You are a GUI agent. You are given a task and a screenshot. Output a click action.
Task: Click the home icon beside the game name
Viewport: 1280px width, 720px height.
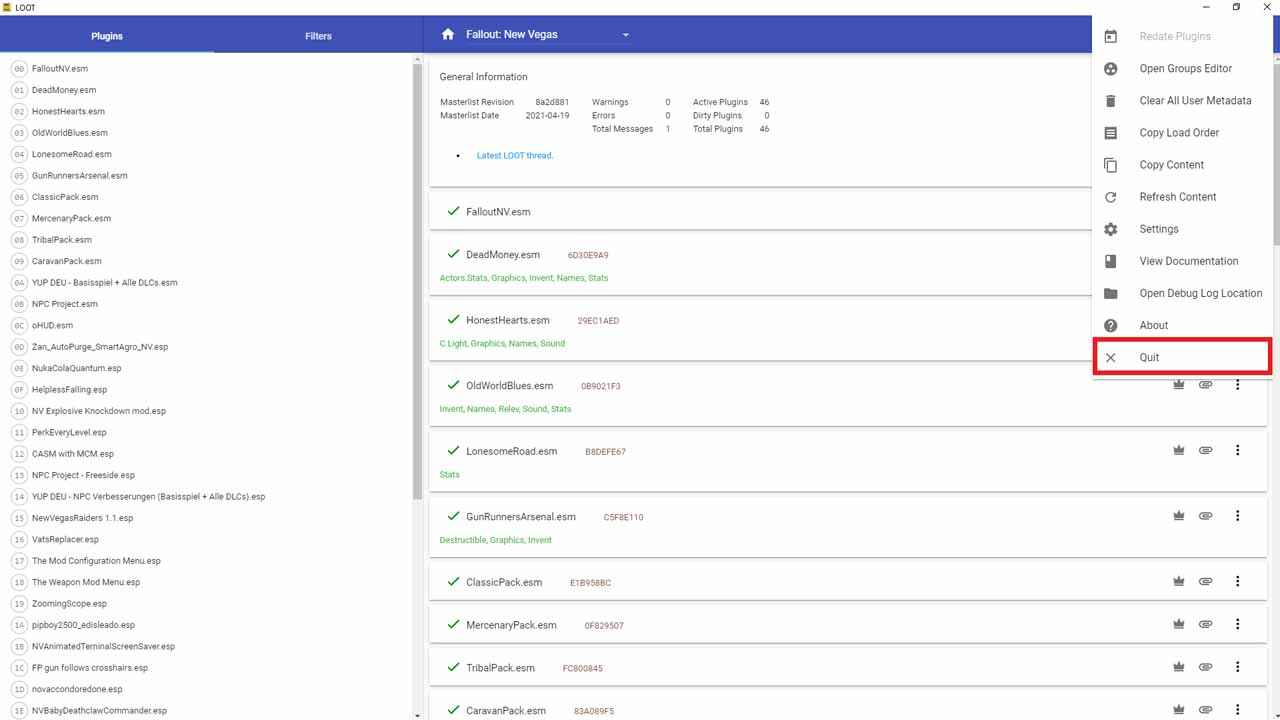pyautogui.click(x=448, y=34)
